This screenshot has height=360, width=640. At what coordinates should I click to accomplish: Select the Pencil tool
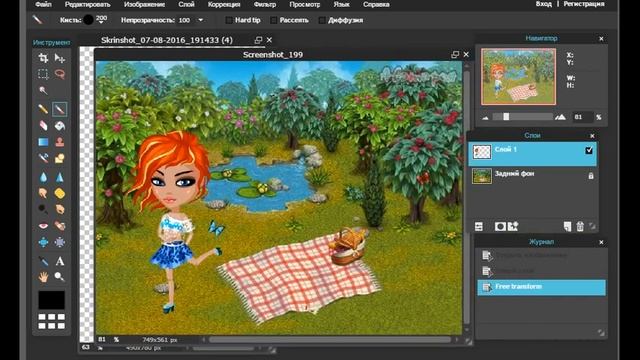[x=43, y=109]
